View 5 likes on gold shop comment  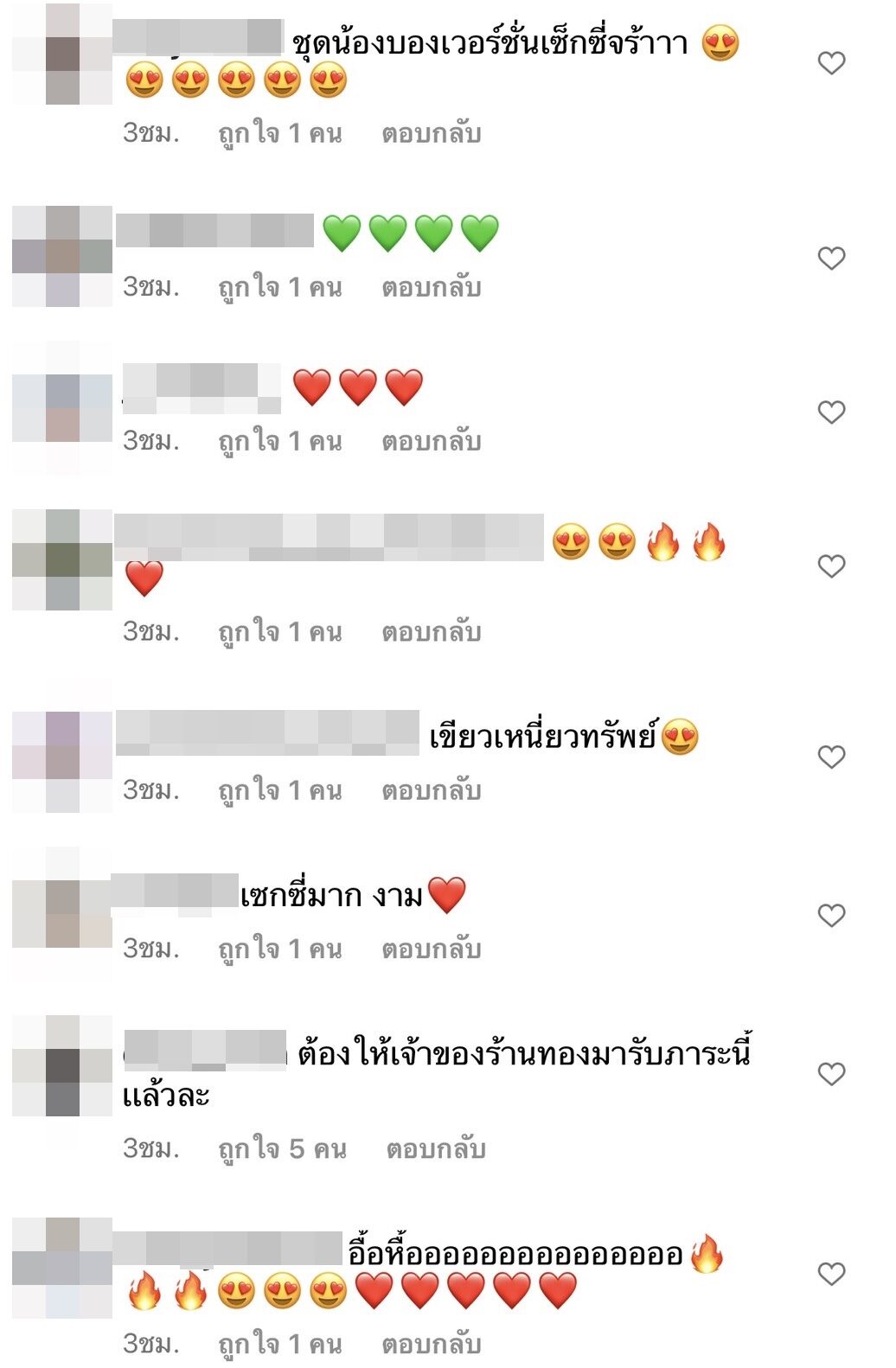(x=282, y=1149)
